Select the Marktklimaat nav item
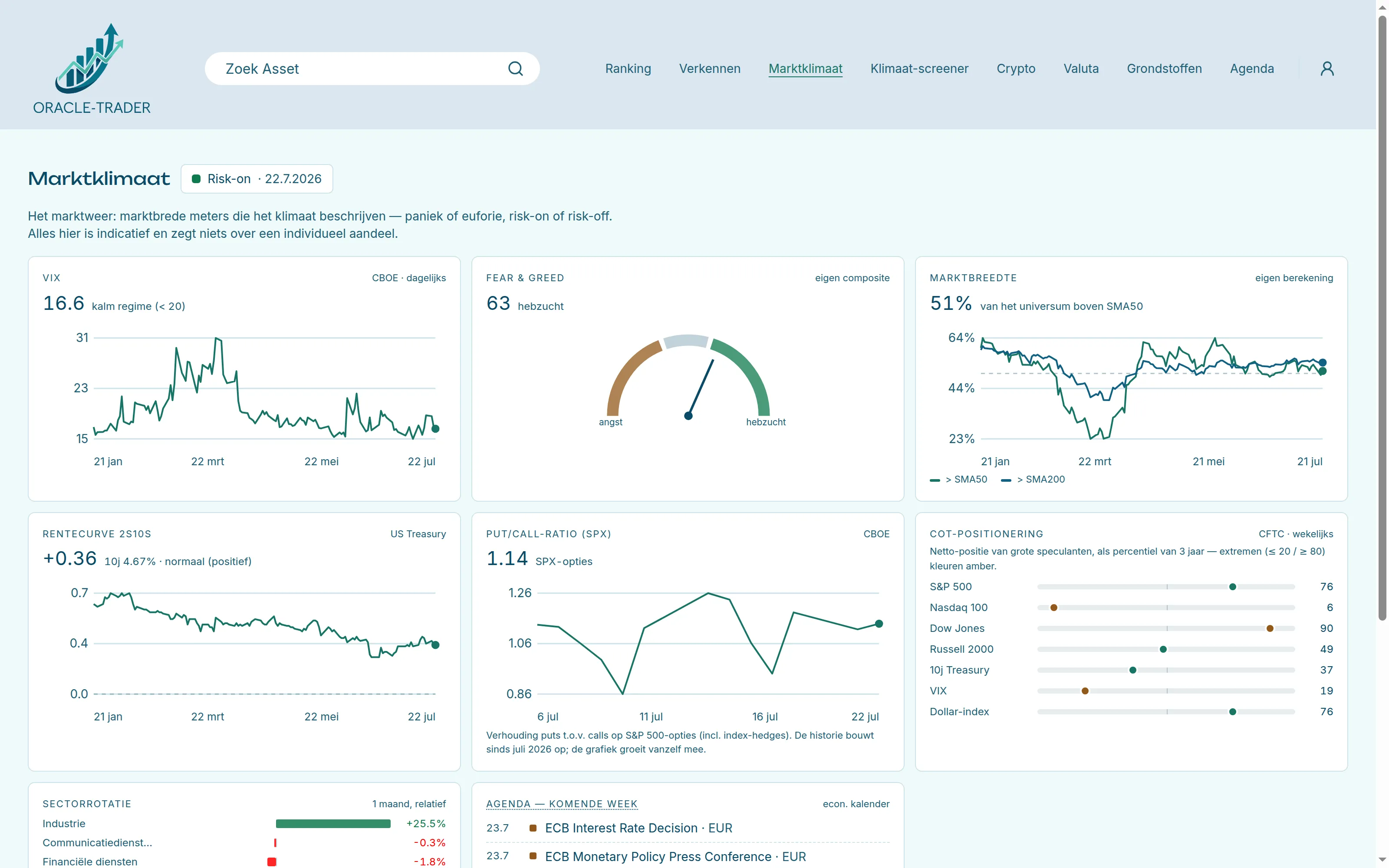The height and width of the screenshot is (868, 1389). 805,69
